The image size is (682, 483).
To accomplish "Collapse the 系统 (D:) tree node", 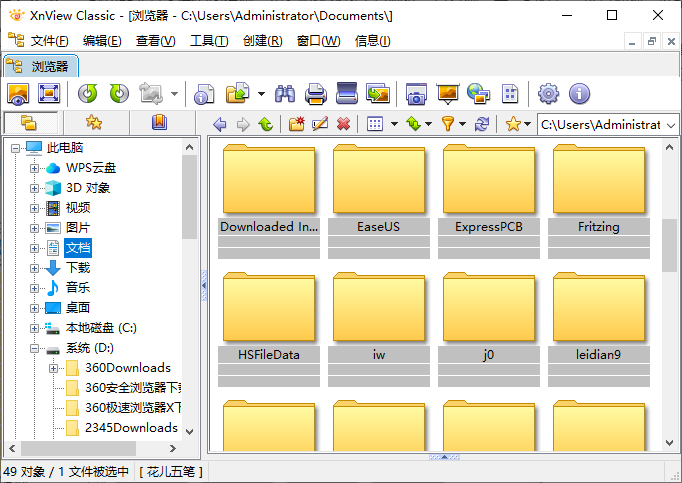I will click(x=34, y=348).
